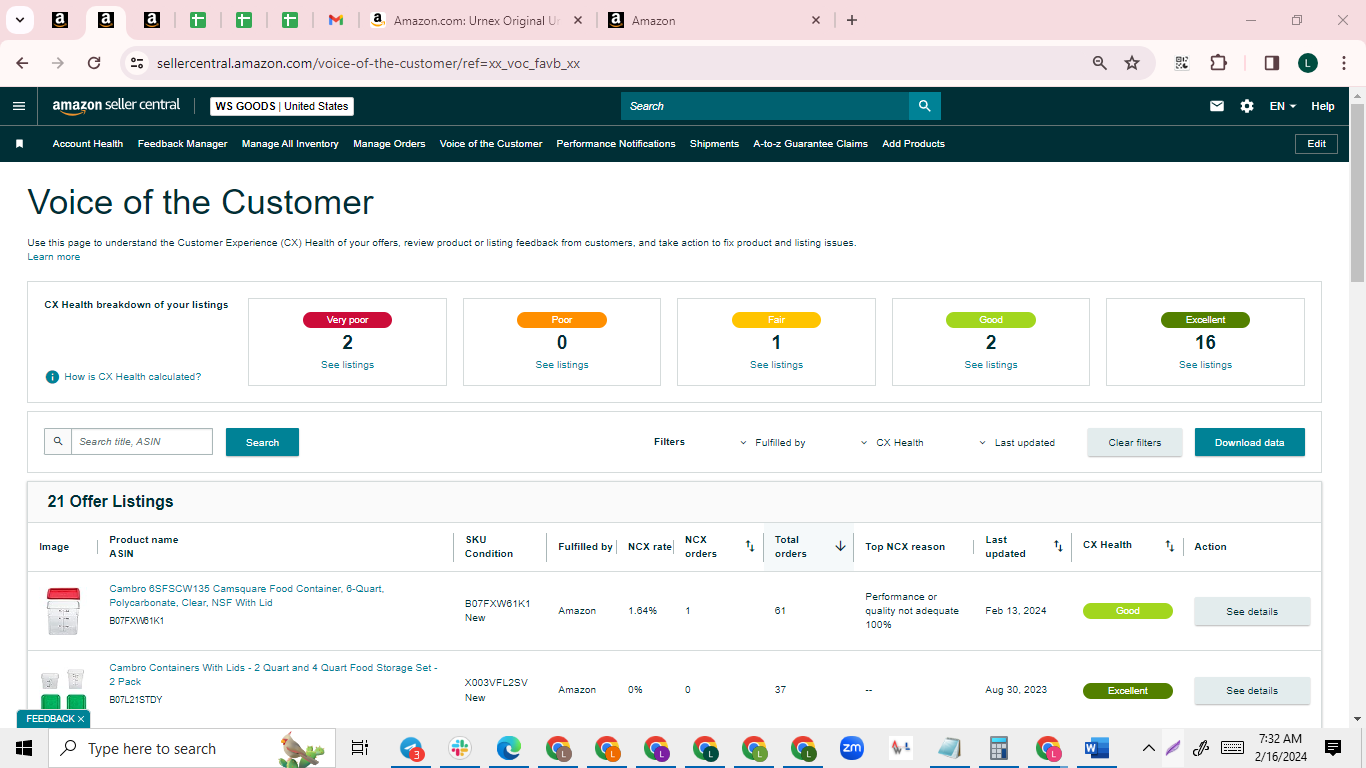Reload the current browser page
1366x768 pixels.
coord(94,63)
